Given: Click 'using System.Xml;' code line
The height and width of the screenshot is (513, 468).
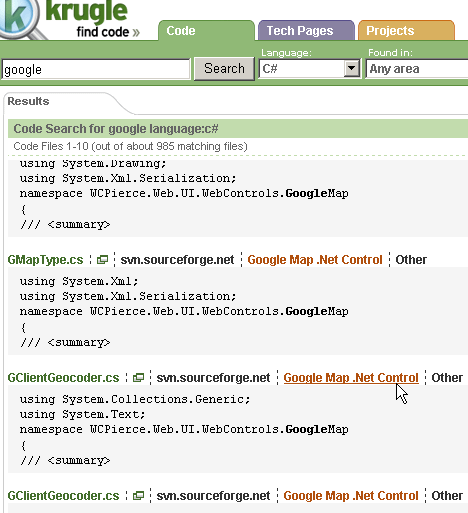Looking at the screenshot, I should point(79,281).
